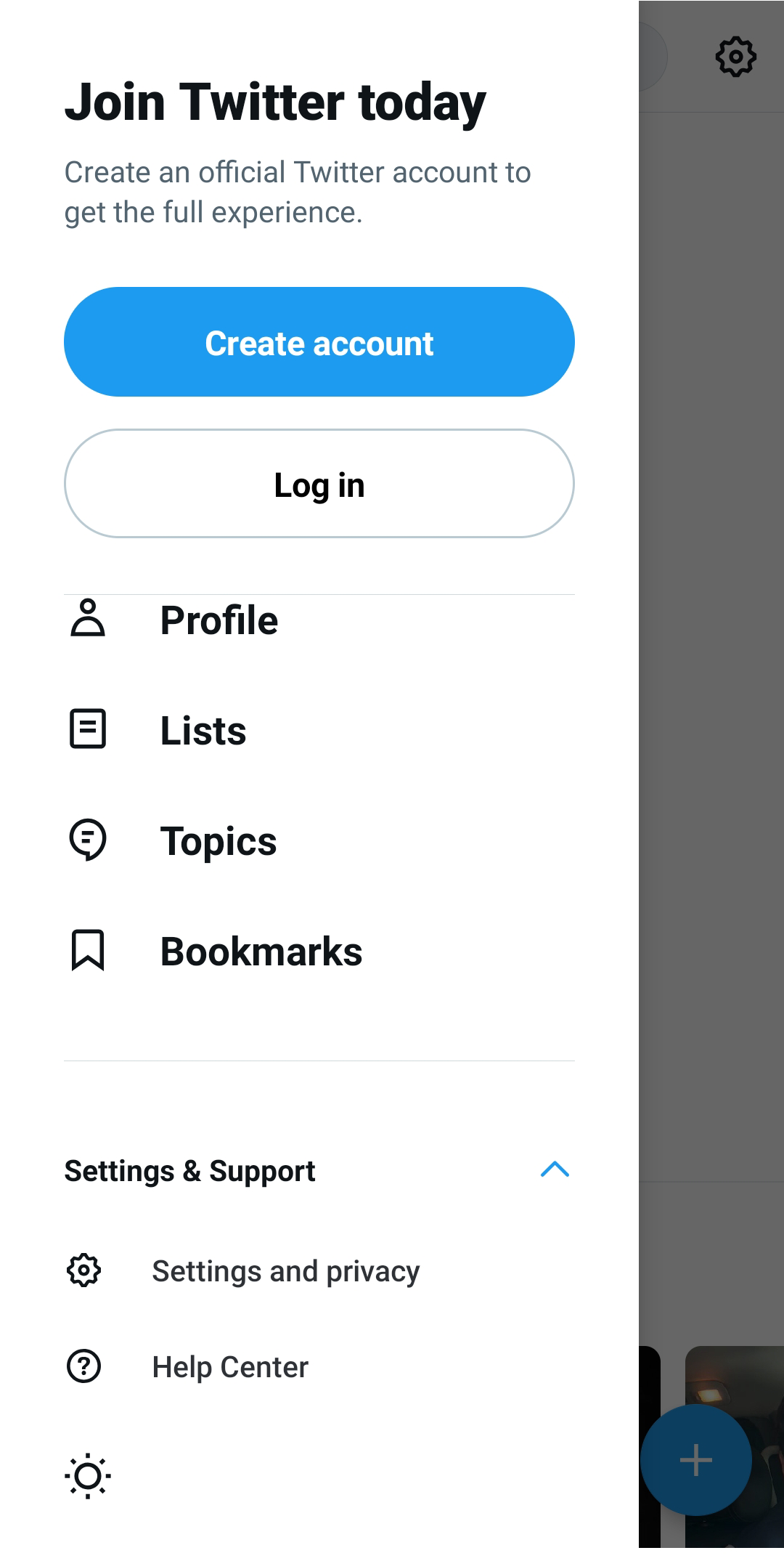Click the Join Twitter today heading
Viewport: 784px width, 1561px height.
[275, 102]
